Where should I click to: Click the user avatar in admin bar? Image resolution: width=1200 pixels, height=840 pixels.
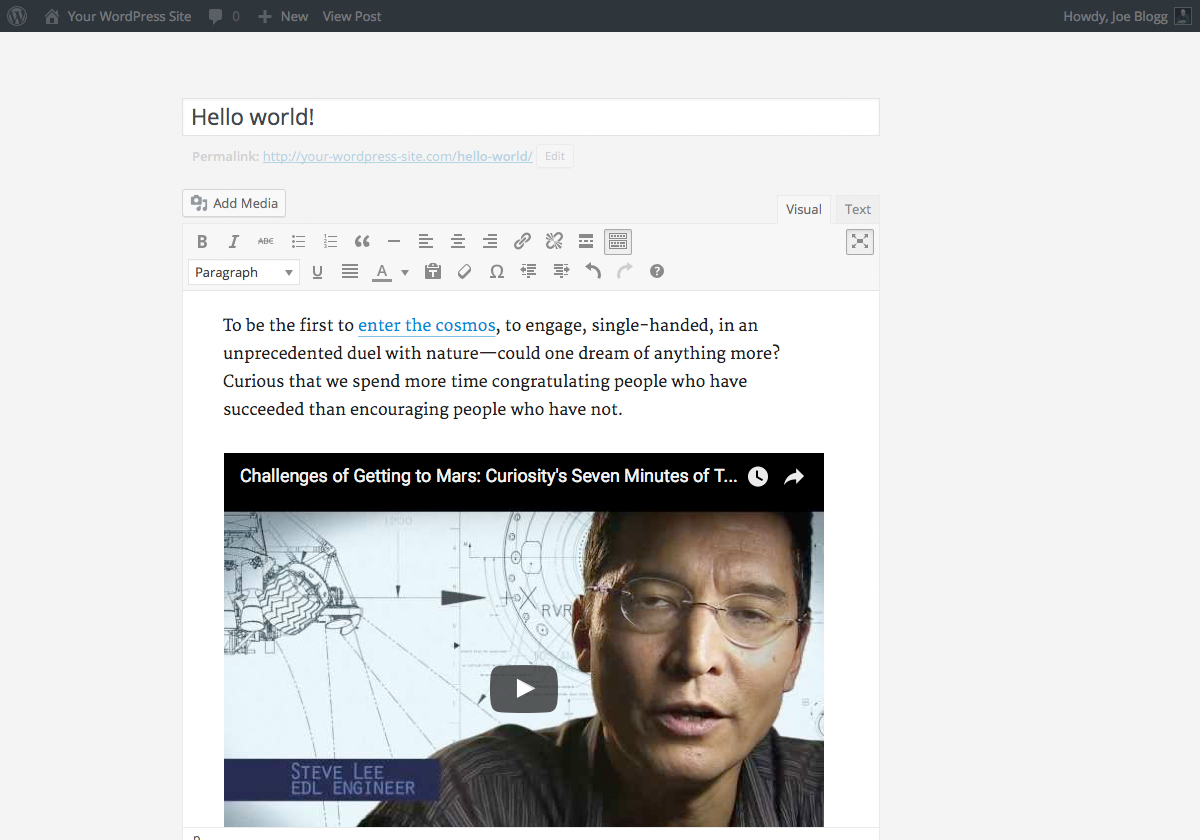pos(1182,16)
